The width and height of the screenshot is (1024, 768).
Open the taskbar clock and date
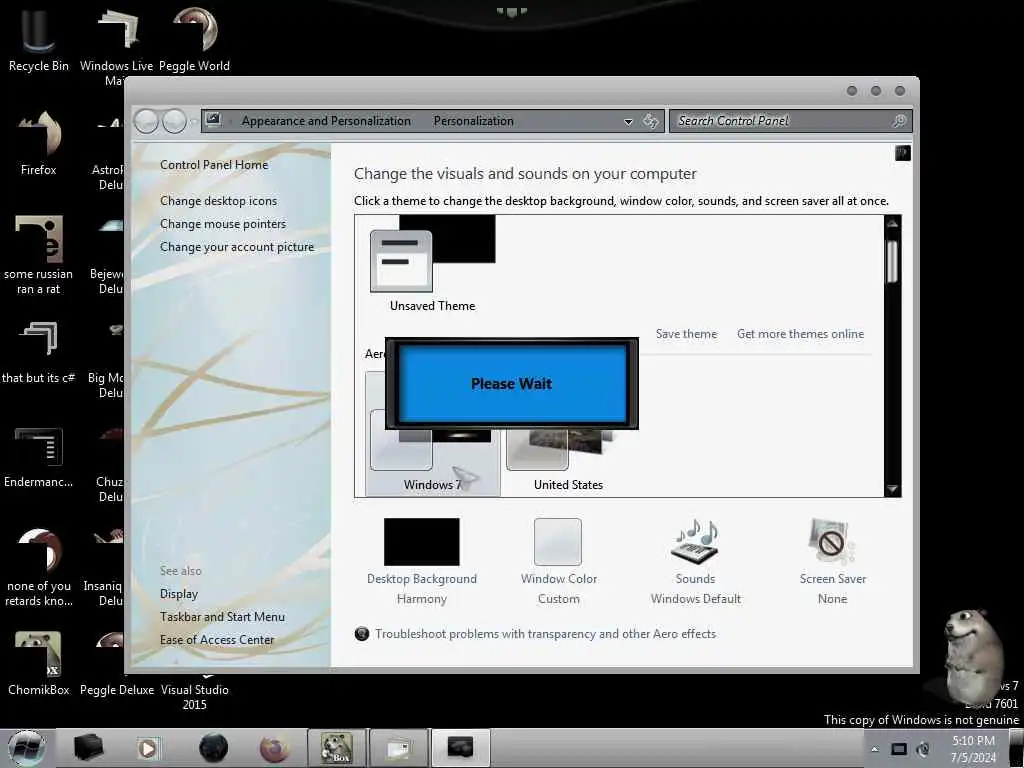point(973,749)
